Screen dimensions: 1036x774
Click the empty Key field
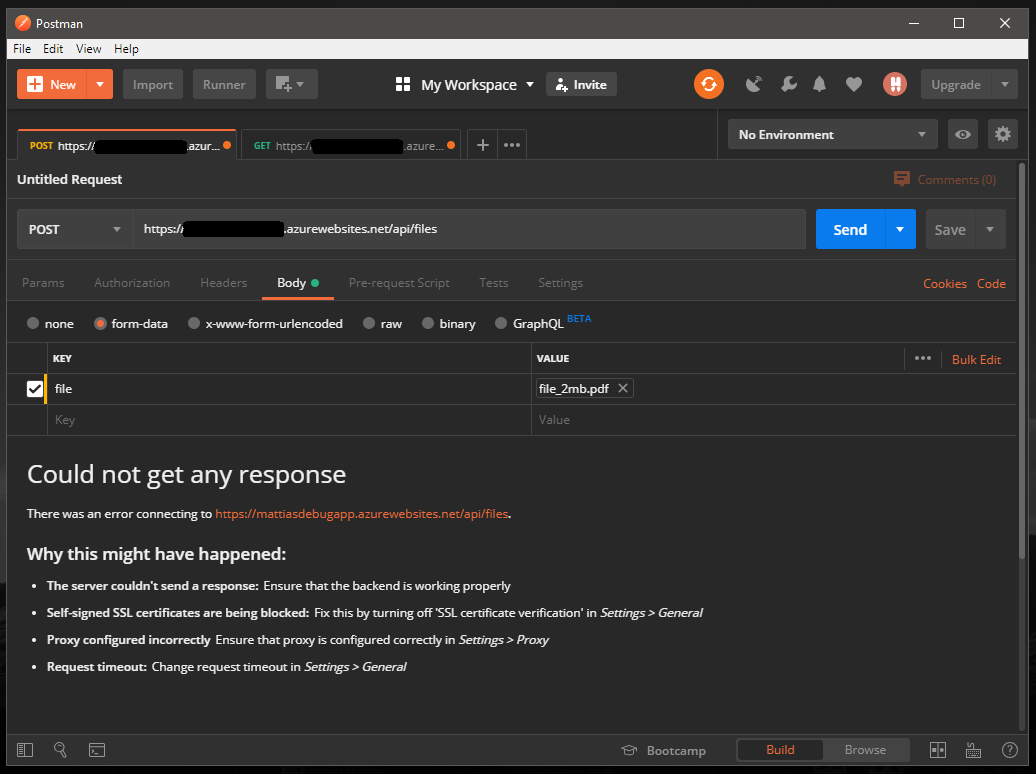click(289, 420)
